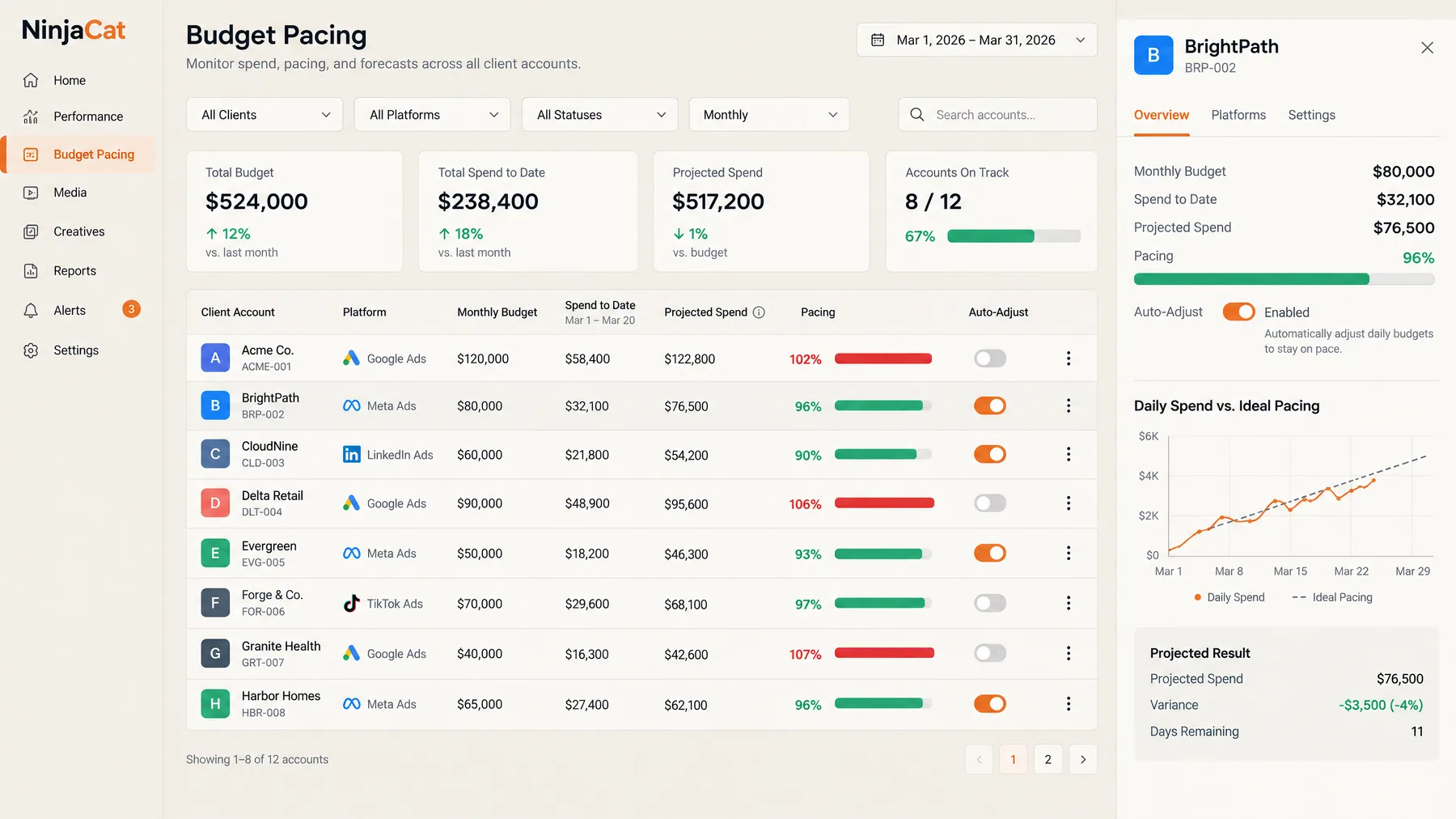
Task: Click the previous page arrow
Action: [979, 759]
